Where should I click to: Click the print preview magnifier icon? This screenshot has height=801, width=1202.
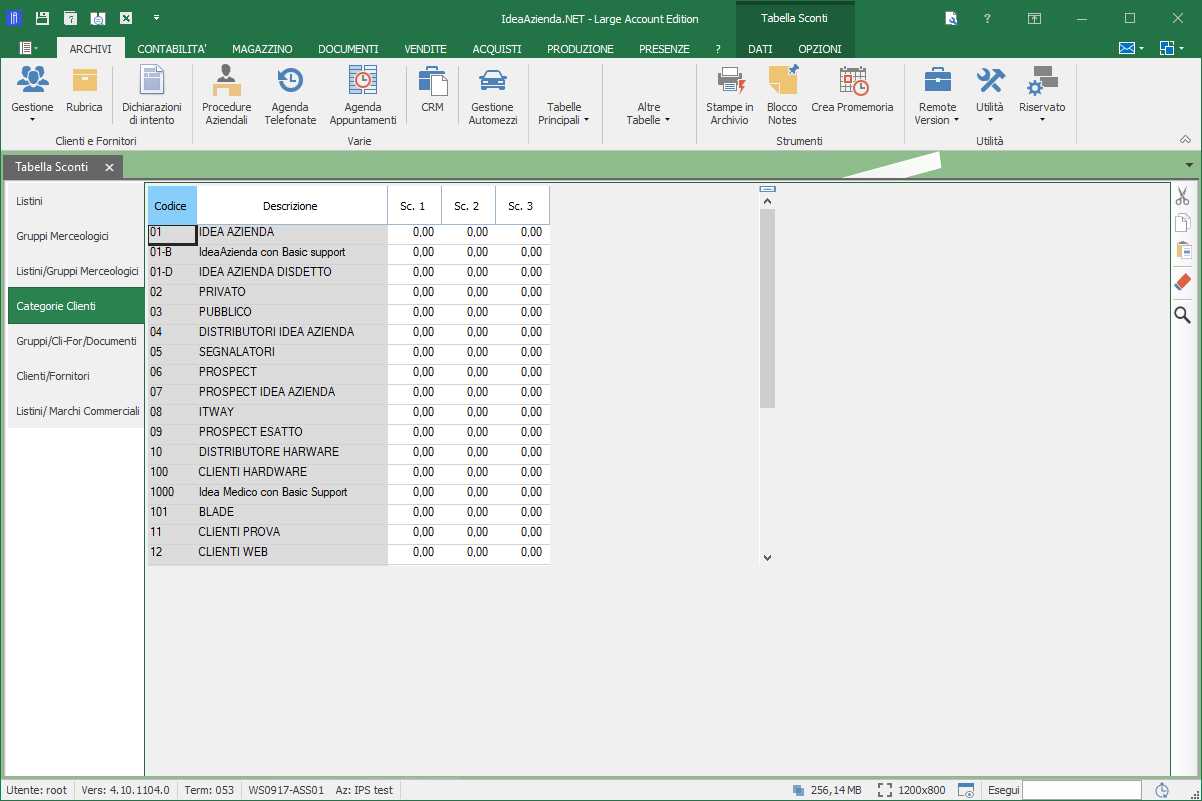coord(98,18)
